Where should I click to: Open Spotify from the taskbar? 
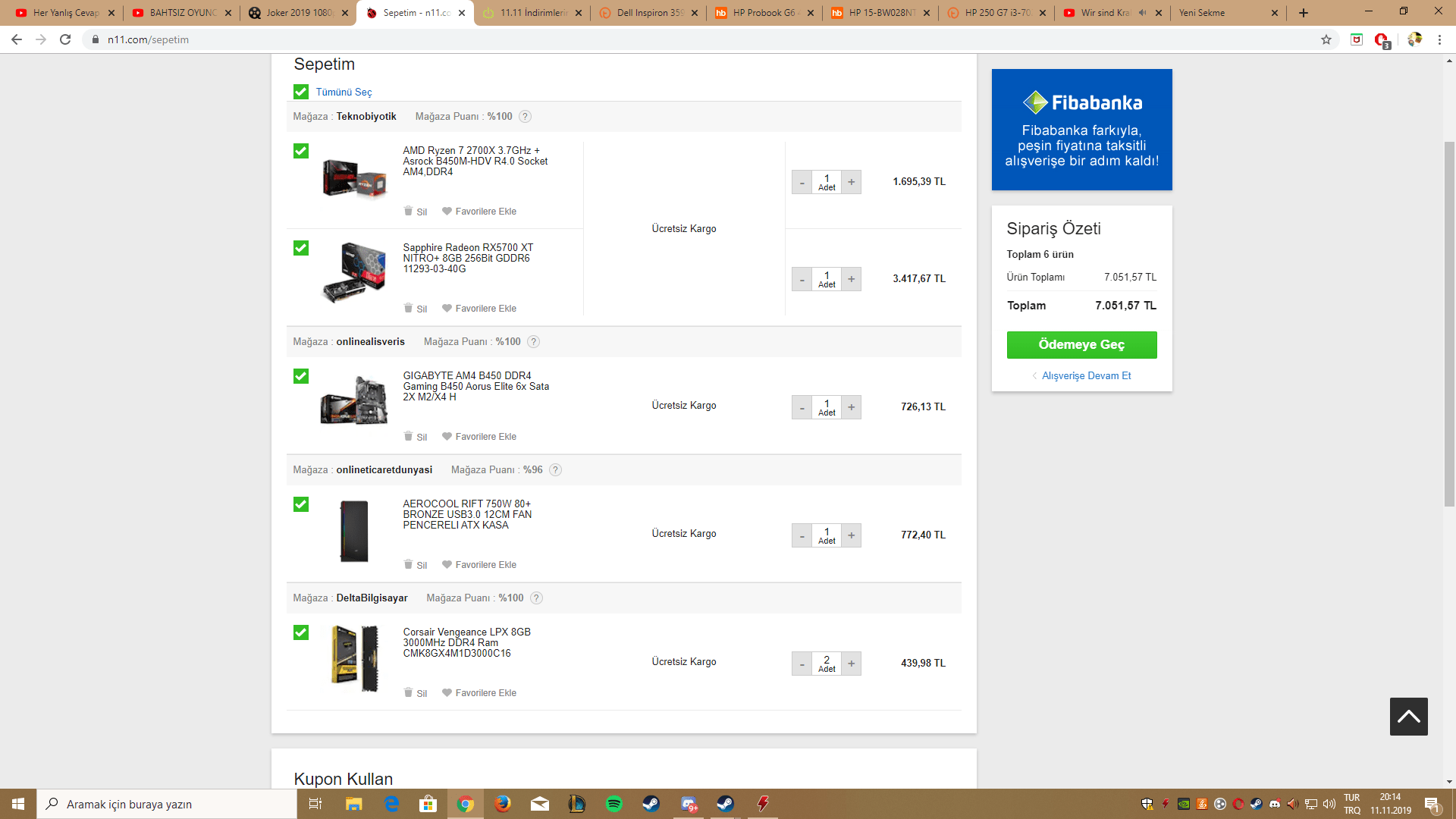[x=613, y=804]
